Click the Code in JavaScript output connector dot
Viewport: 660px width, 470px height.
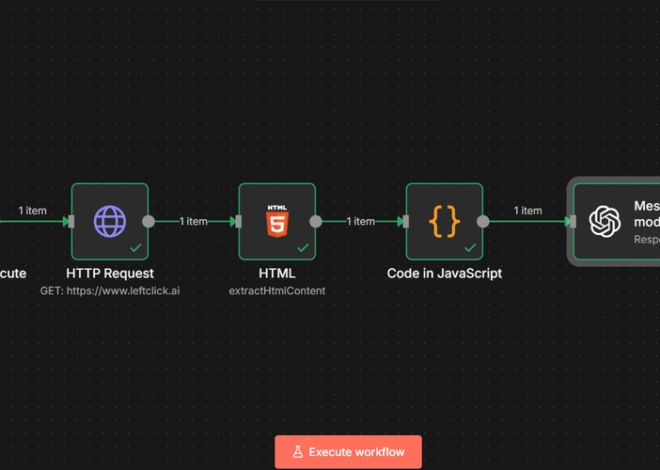483,221
